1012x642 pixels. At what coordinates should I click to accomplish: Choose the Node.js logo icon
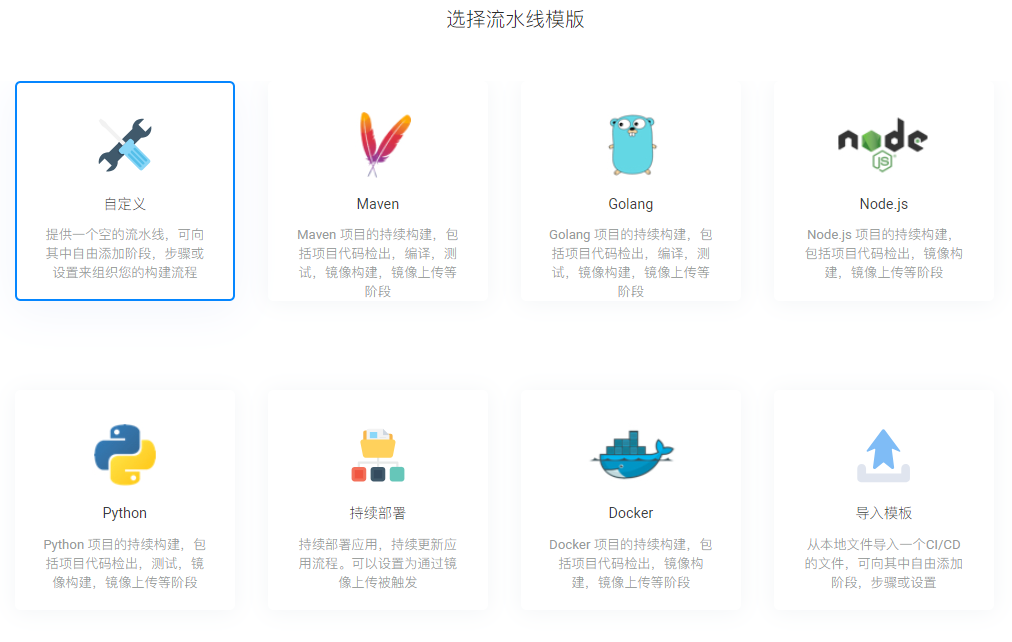pyautogui.click(x=883, y=145)
